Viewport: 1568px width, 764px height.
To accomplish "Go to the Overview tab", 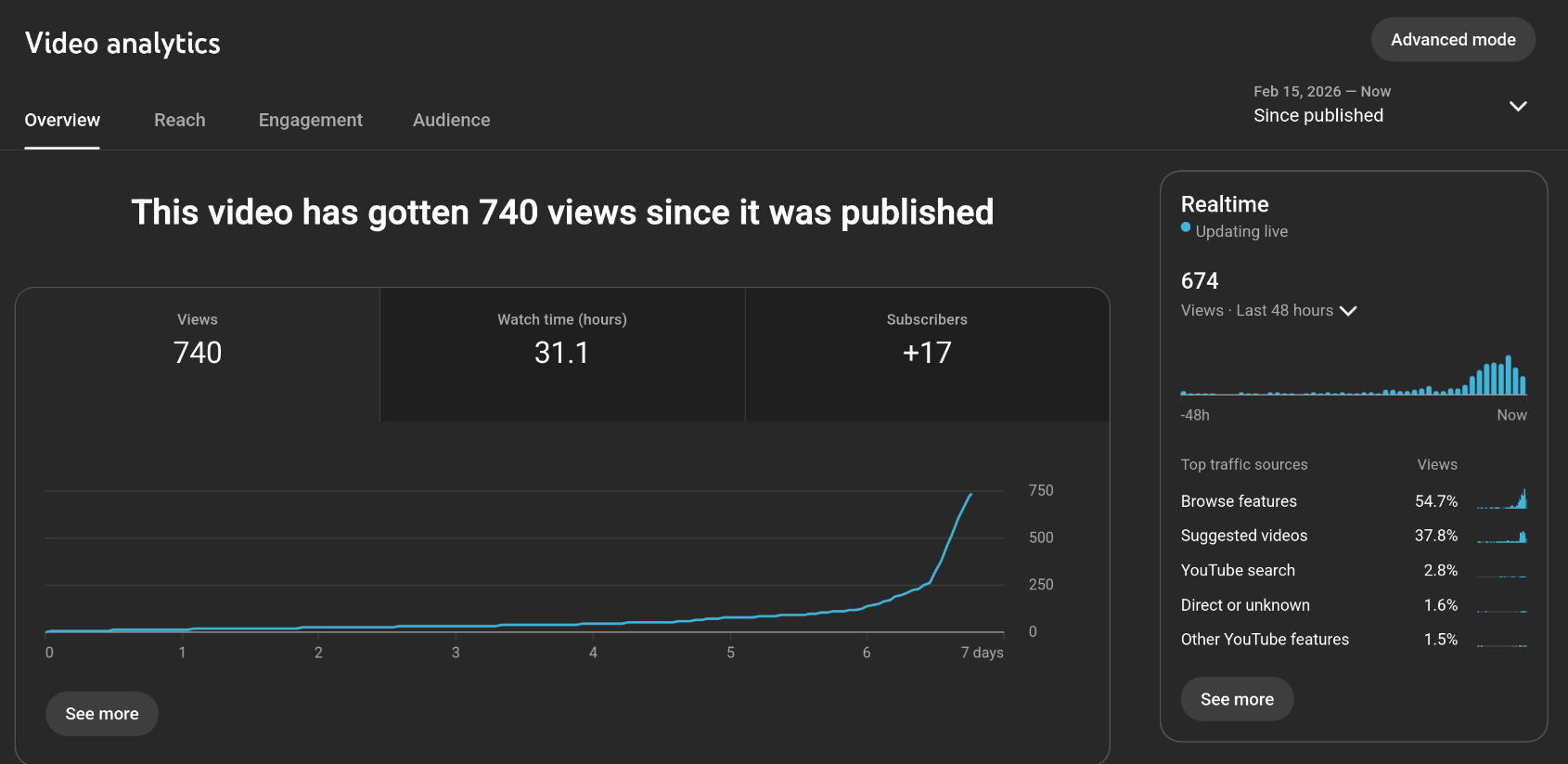I will coord(62,120).
